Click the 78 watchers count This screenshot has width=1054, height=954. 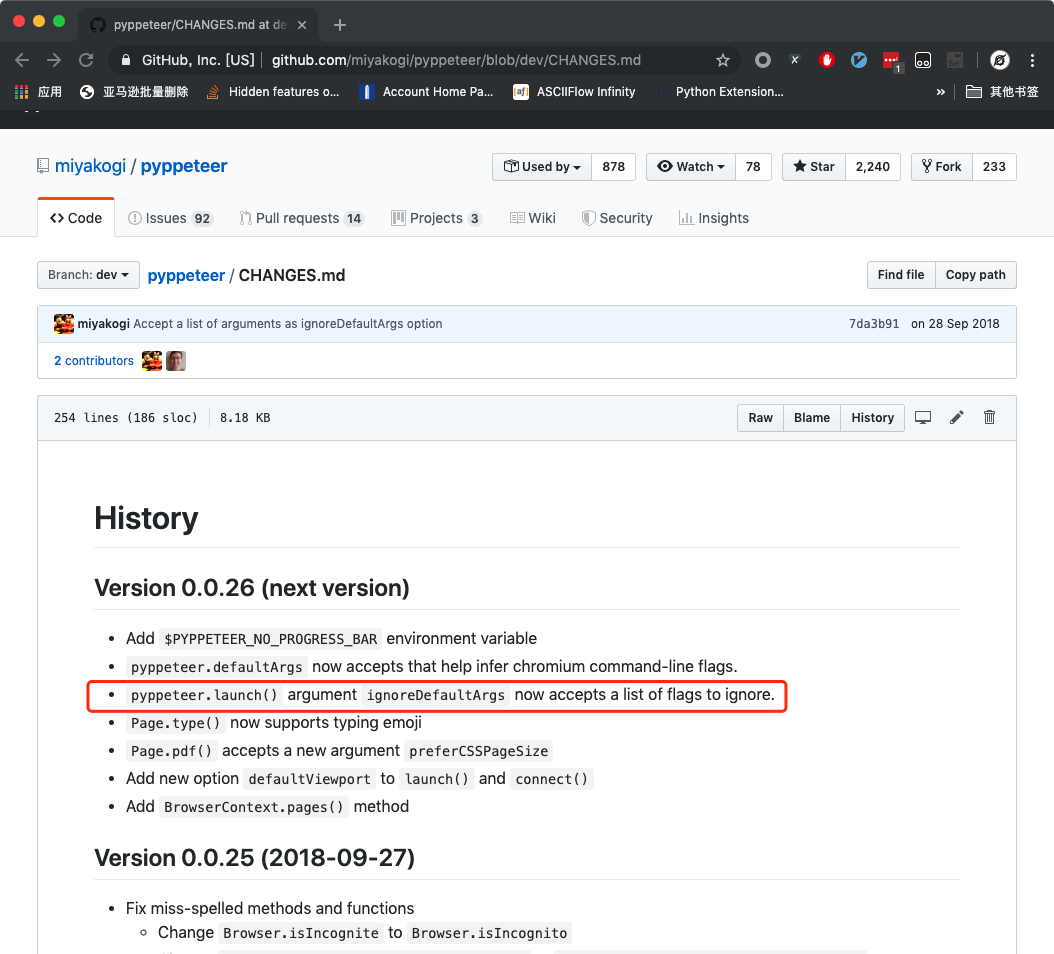click(753, 167)
